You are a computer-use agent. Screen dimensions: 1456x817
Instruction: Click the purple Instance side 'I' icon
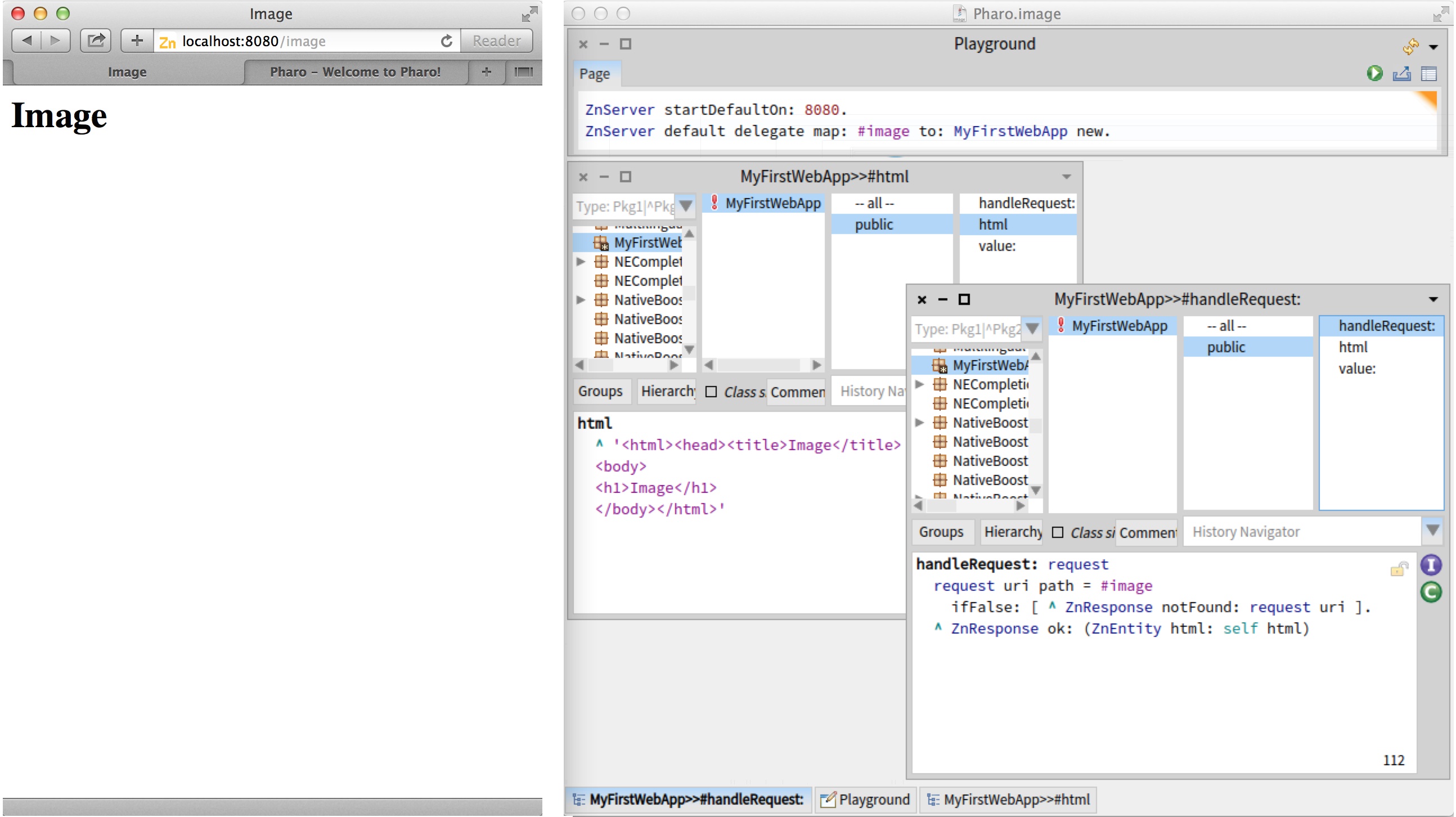point(1431,565)
